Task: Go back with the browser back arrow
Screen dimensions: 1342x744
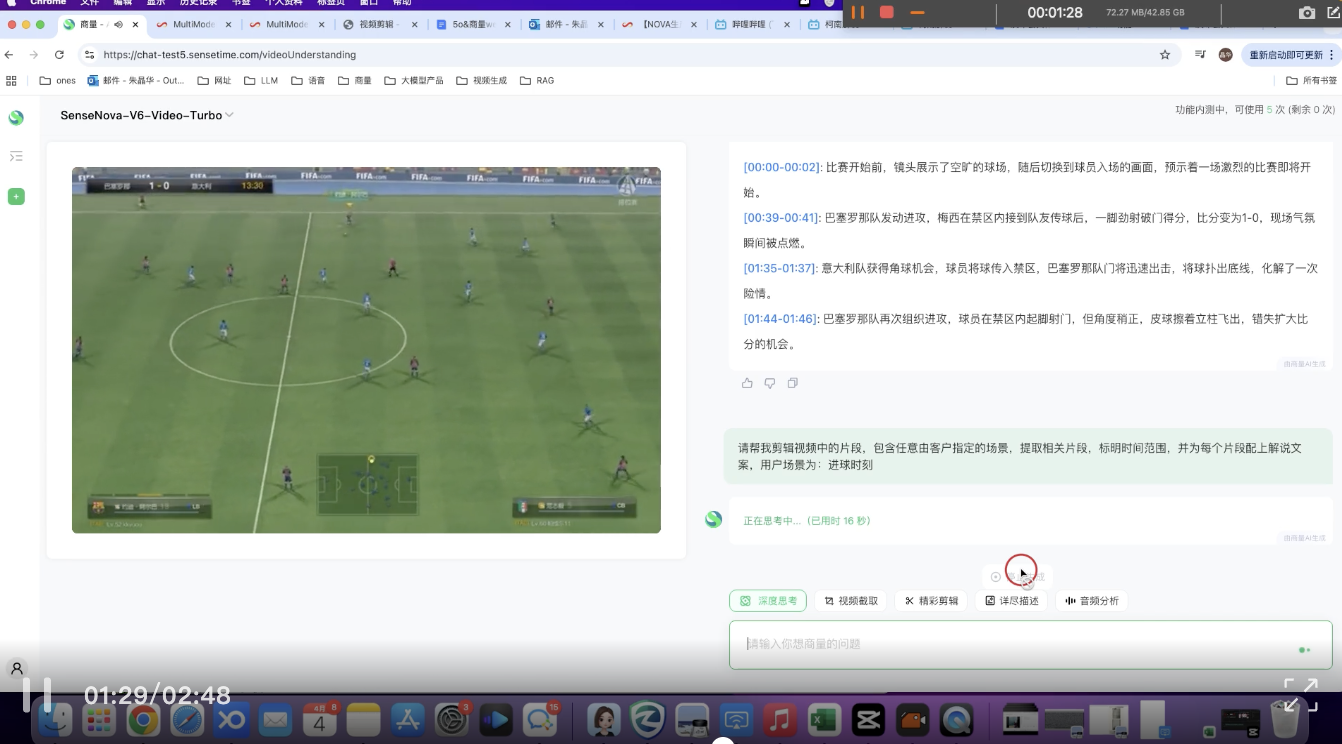Action: (x=10, y=55)
